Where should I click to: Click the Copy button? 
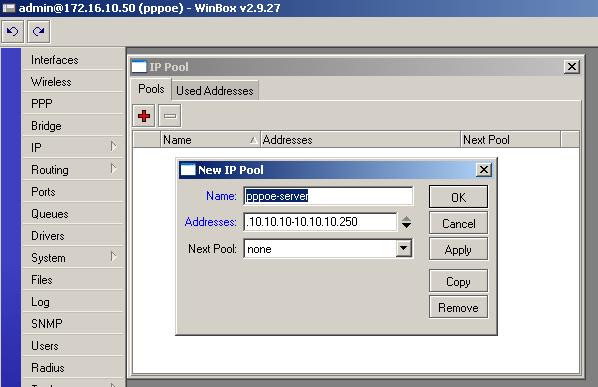coord(458,281)
